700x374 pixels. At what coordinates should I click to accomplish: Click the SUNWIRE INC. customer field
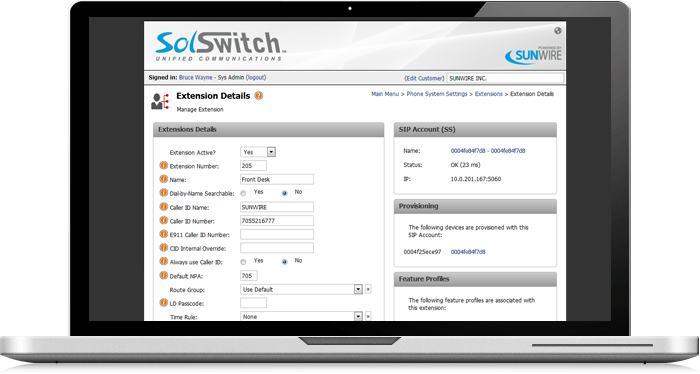(505, 78)
